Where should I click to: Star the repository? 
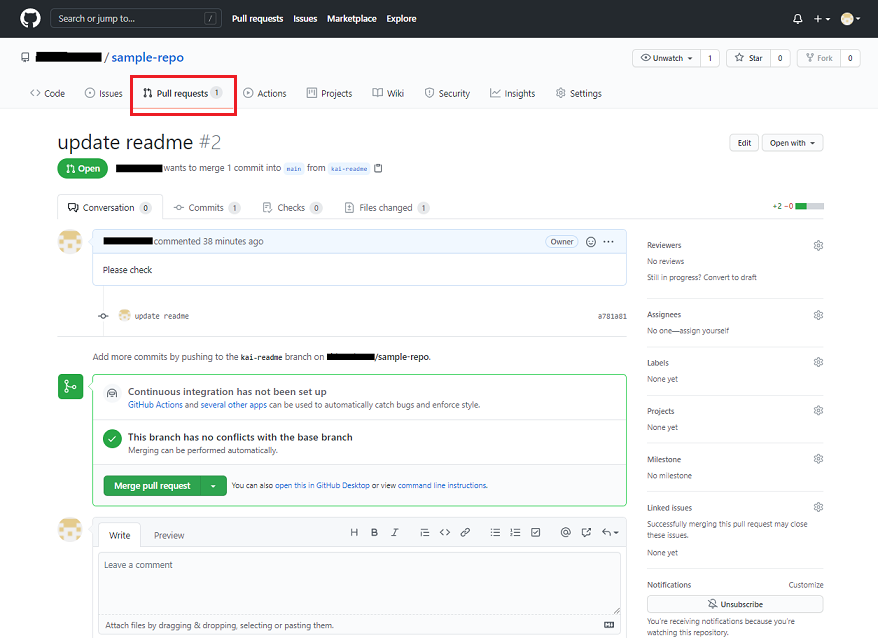(749, 58)
